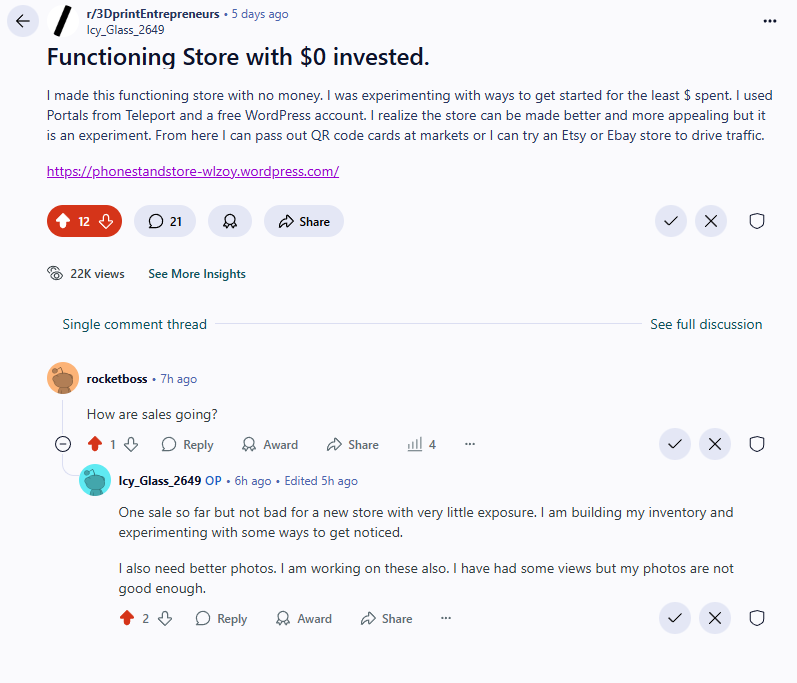797x683 pixels.
Task: Click See full discussion
Action: click(706, 324)
